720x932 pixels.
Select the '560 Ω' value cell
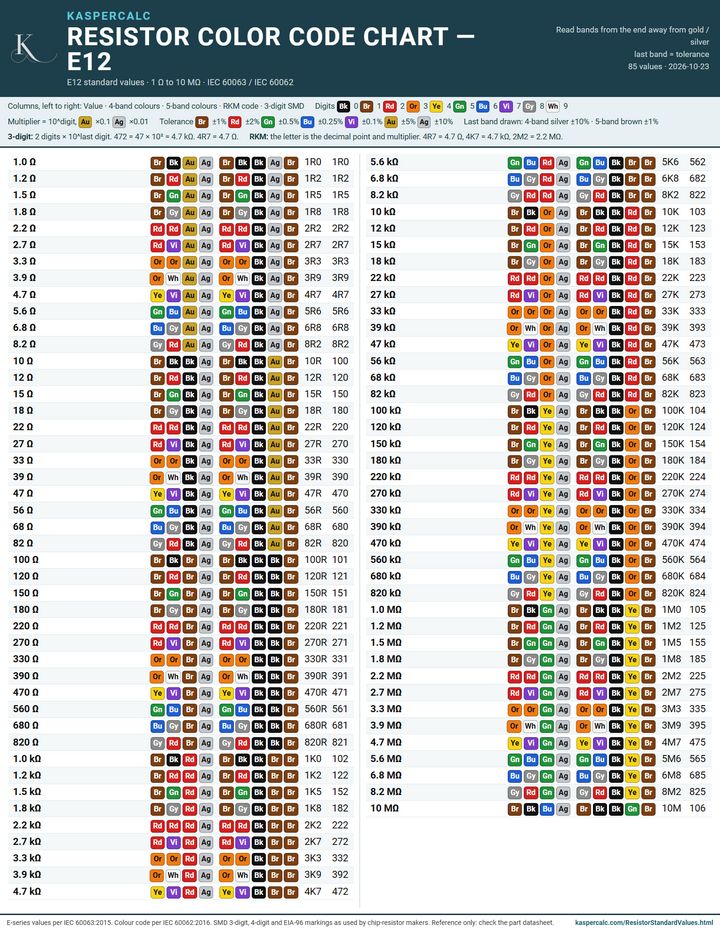tap(26, 709)
